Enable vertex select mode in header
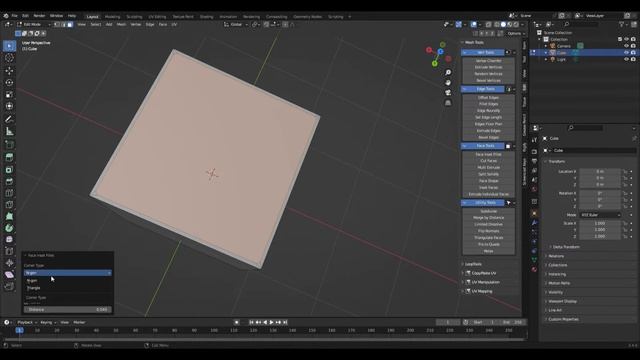Image resolution: width=640 pixels, height=360 pixels. pyautogui.click(x=57, y=24)
